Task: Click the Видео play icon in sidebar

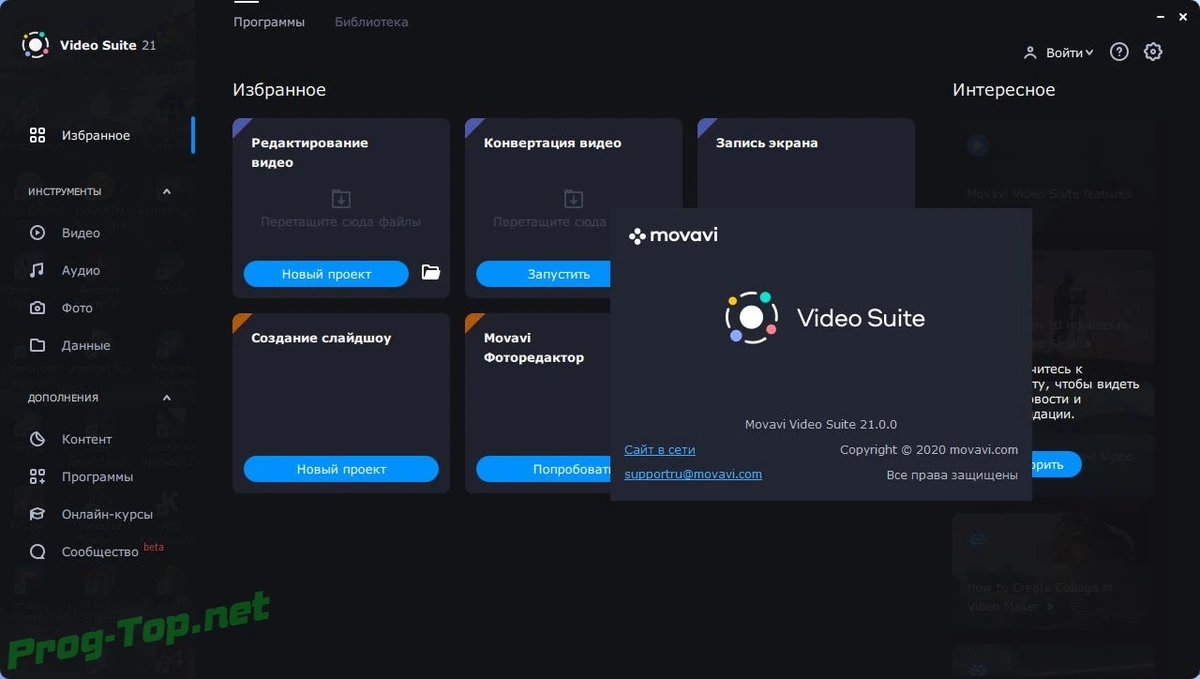Action: tap(37, 233)
